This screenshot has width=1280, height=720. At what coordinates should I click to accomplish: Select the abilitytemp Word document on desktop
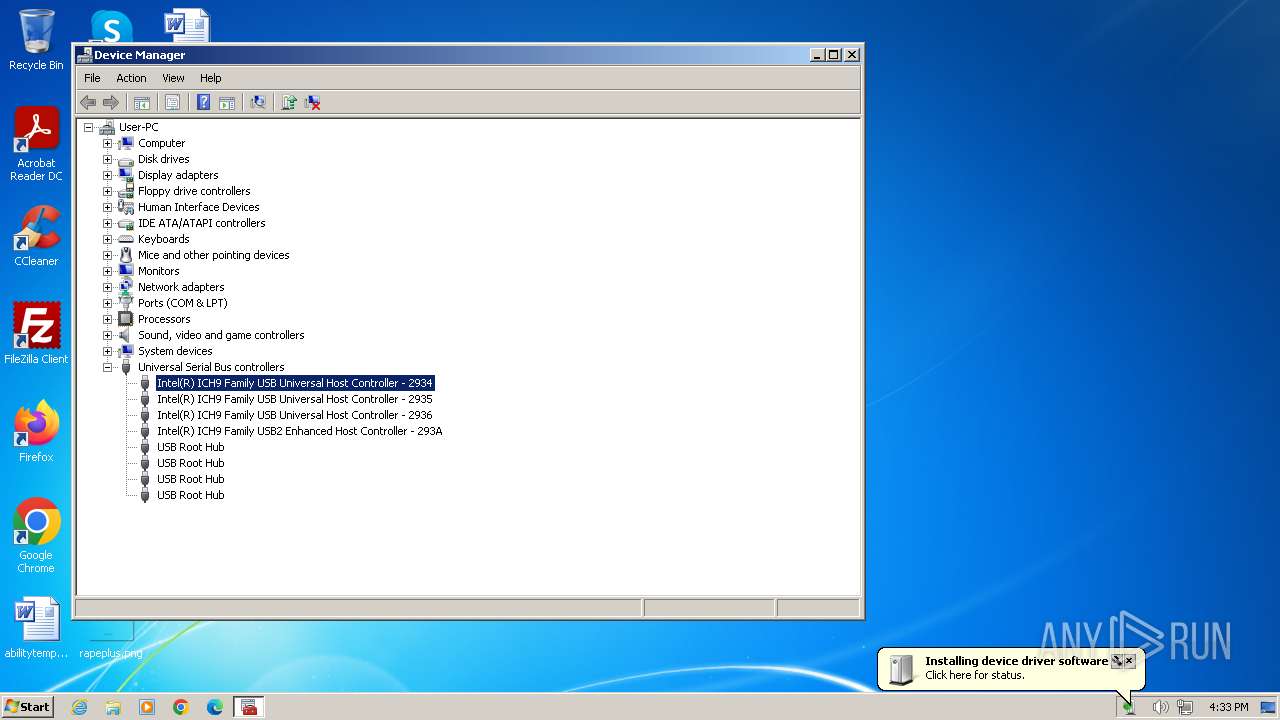pos(36,628)
